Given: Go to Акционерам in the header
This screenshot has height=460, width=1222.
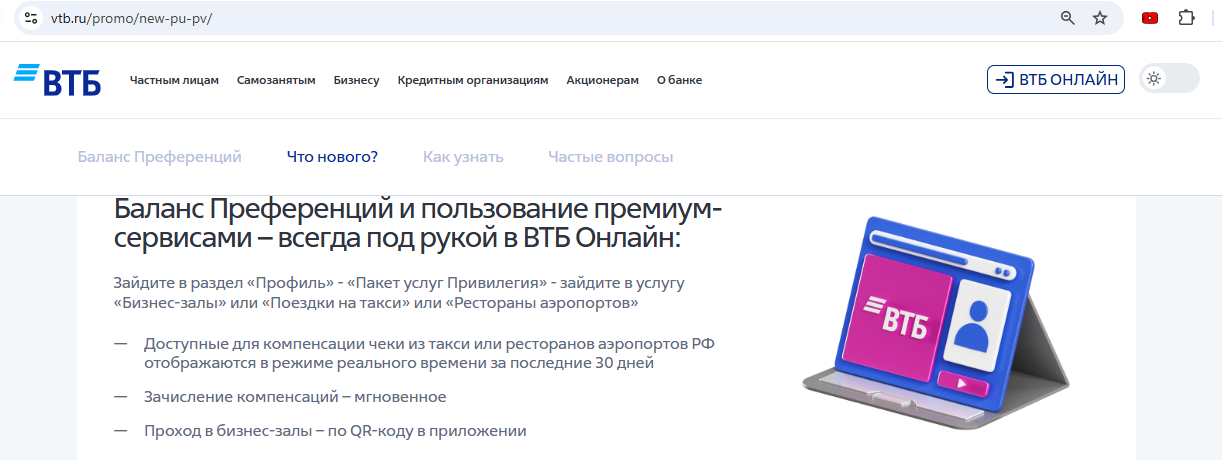Looking at the screenshot, I should 602,80.
